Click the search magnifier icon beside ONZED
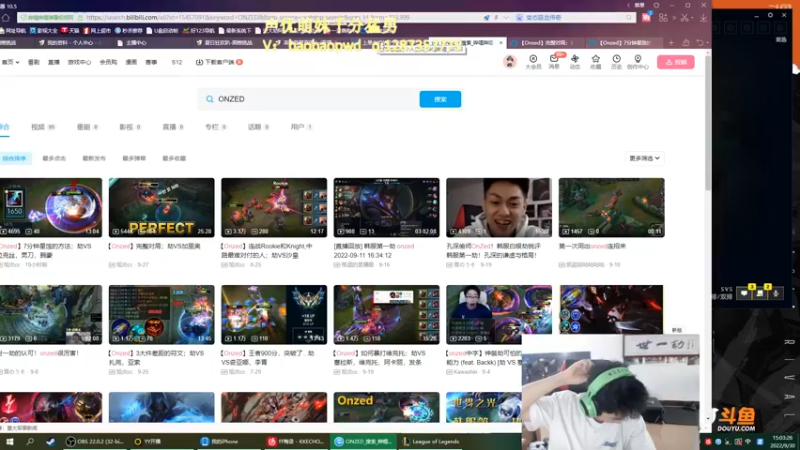 210,99
